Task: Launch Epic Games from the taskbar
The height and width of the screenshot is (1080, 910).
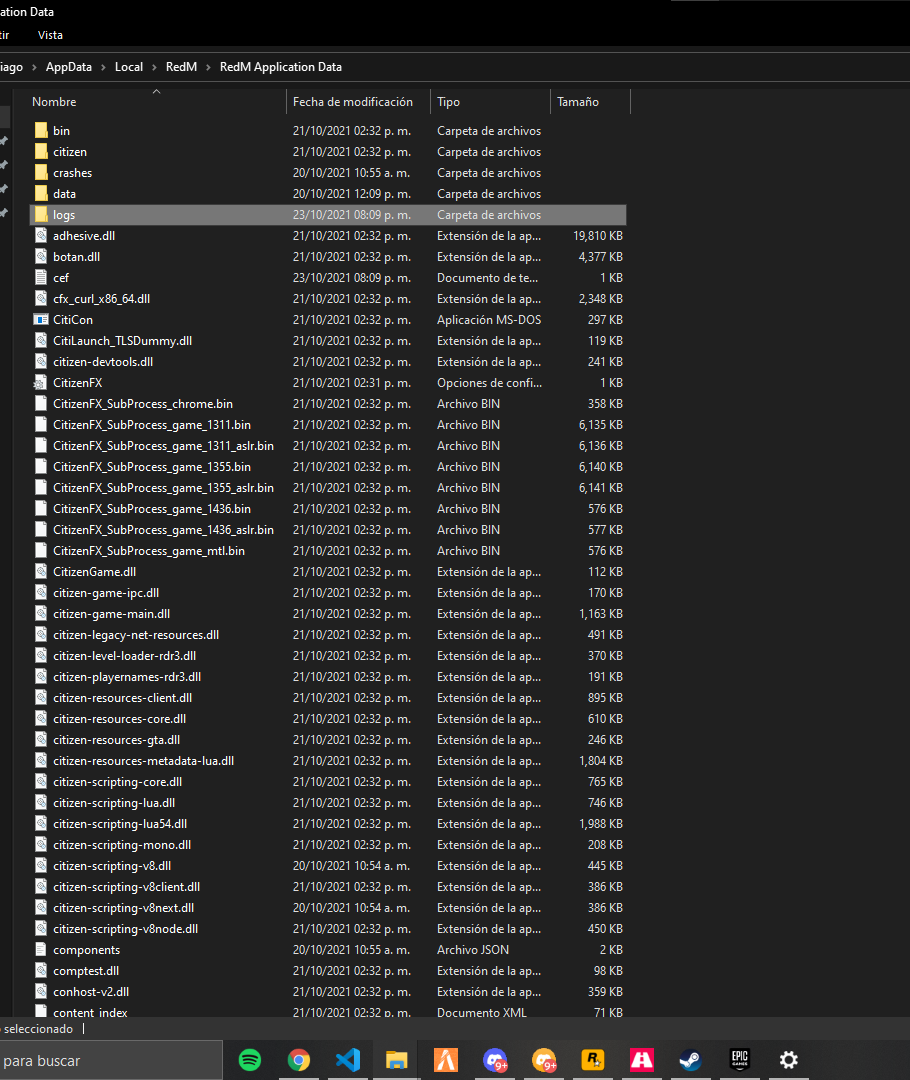Action: coord(740,1060)
